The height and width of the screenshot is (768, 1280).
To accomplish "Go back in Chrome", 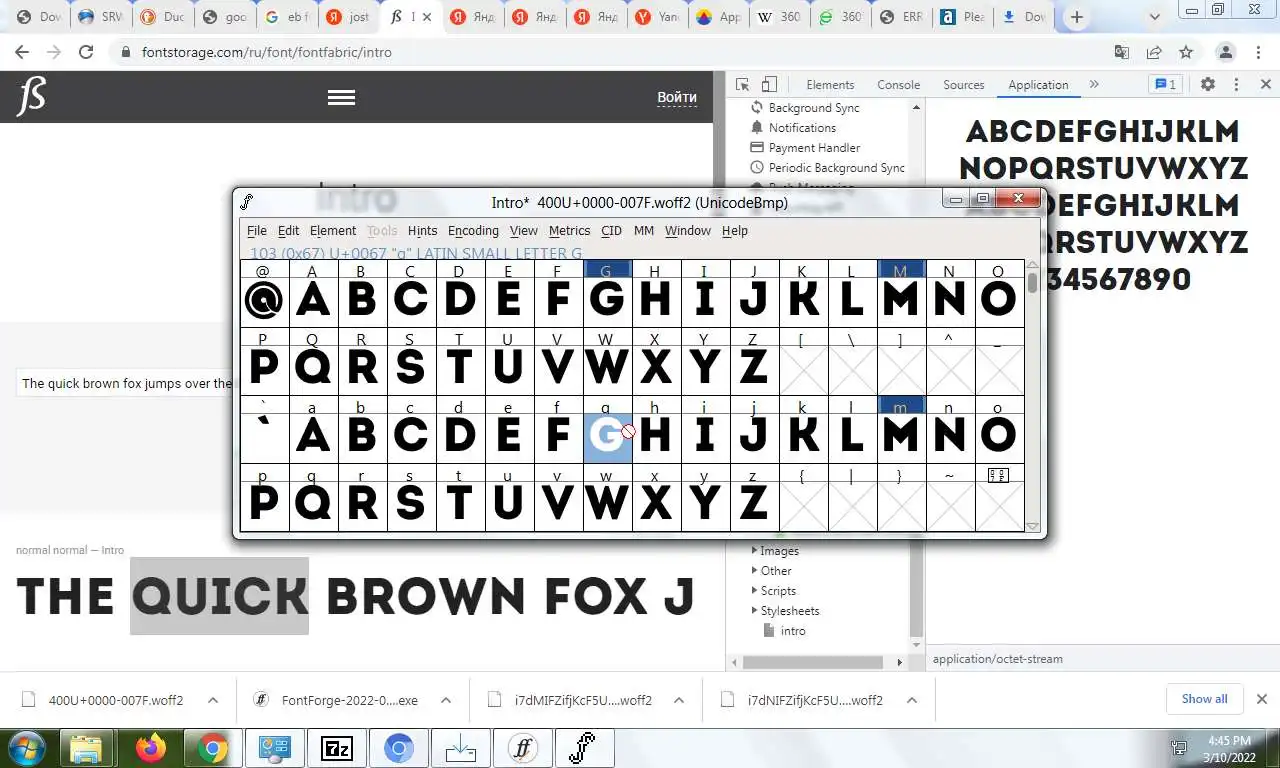I will [22, 52].
